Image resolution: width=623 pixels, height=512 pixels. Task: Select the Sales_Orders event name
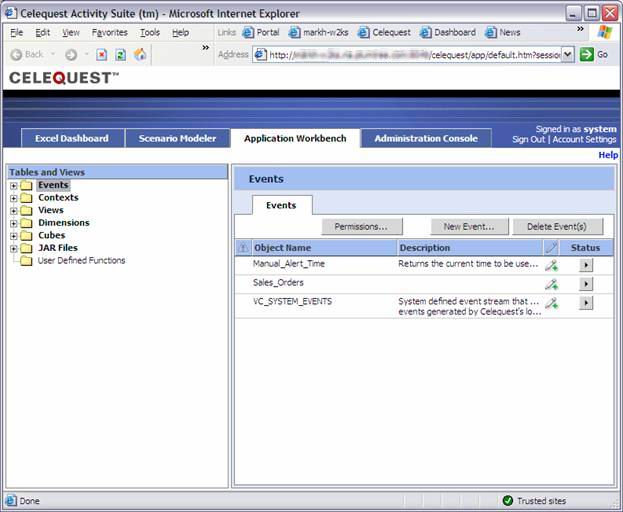pos(278,283)
